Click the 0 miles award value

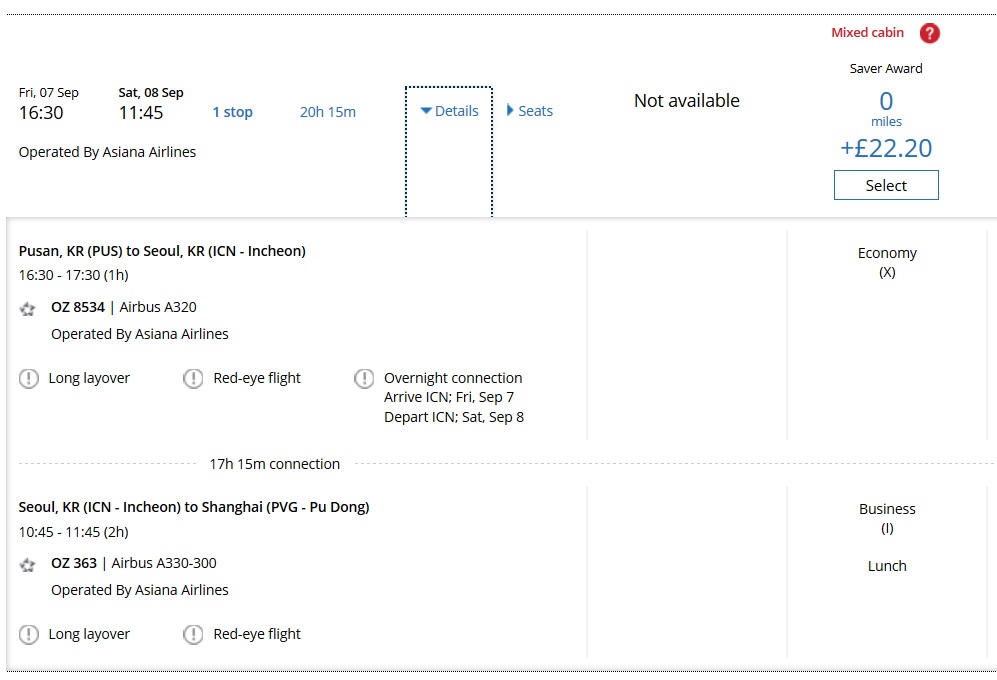pos(885,102)
